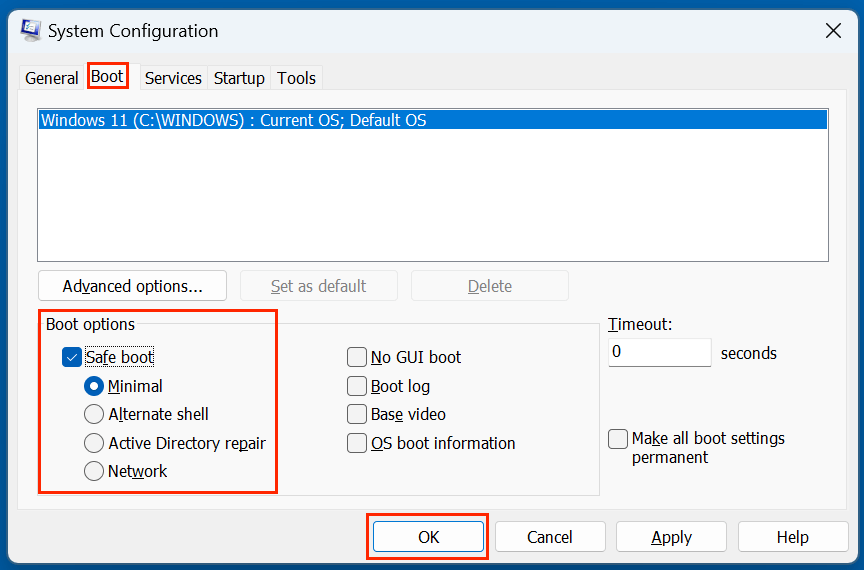The height and width of the screenshot is (570, 864).
Task: Uncheck the Safe boot checkbox
Action: (x=72, y=357)
